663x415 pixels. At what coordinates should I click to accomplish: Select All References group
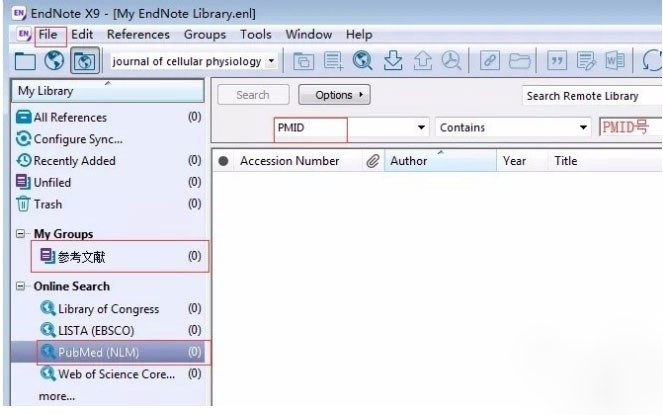click(x=109, y=117)
